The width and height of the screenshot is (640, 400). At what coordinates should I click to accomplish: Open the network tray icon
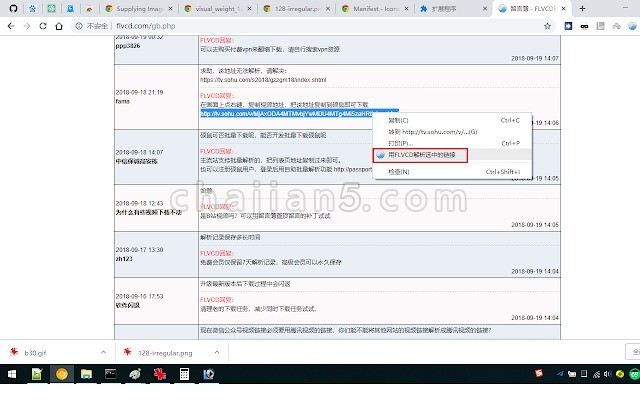[x=596, y=374]
